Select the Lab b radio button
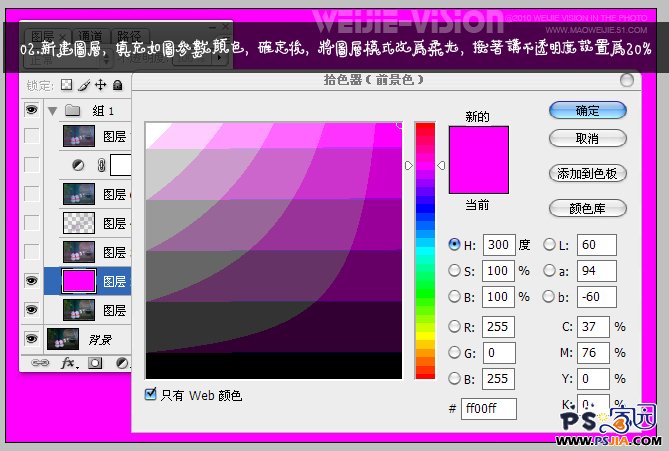The width and height of the screenshot is (669, 451). 549,296
